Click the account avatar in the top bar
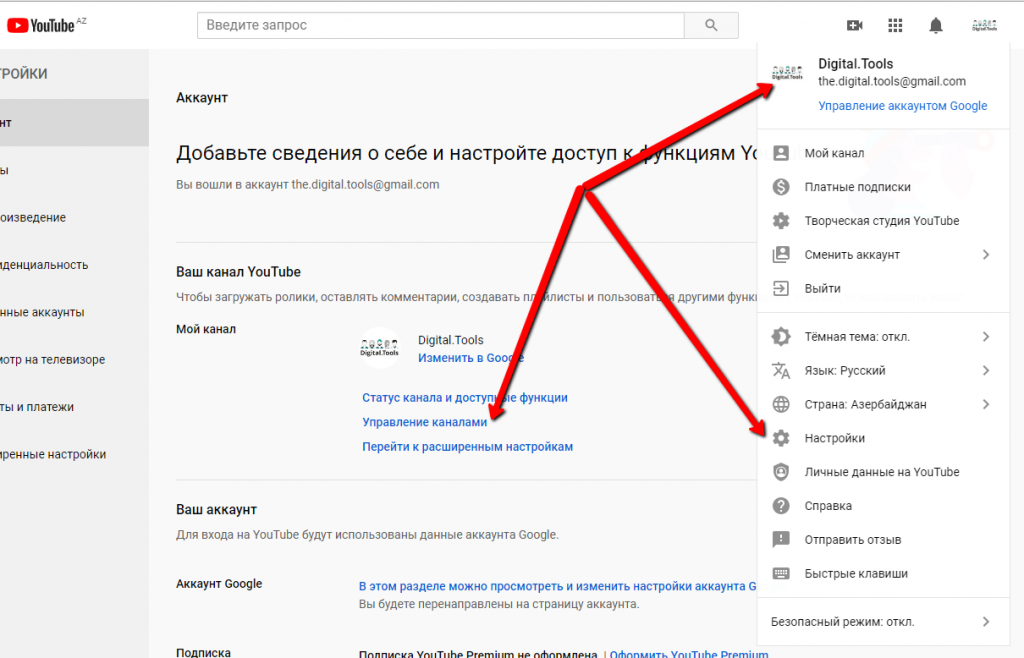Image resolution: width=1024 pixels, height=658 pixels. pyautogui.click(x=984, y=25)
